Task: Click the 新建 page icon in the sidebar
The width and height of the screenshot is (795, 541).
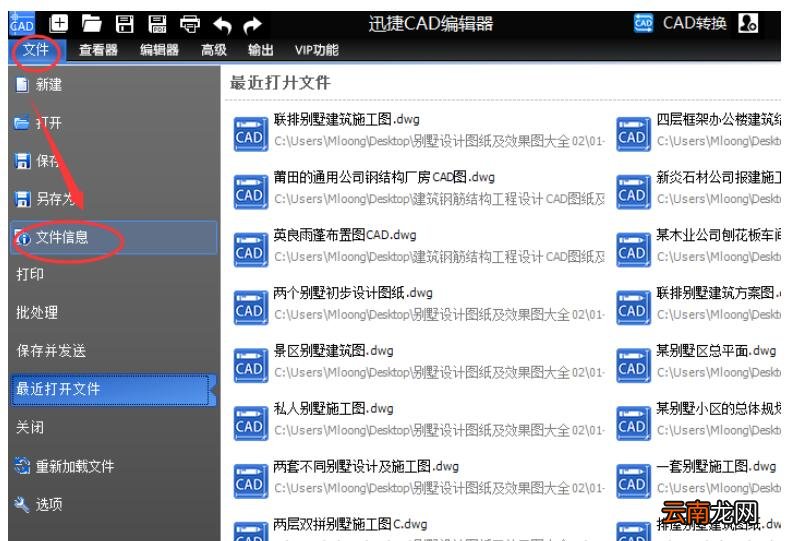Action: [x=22, y=85]
